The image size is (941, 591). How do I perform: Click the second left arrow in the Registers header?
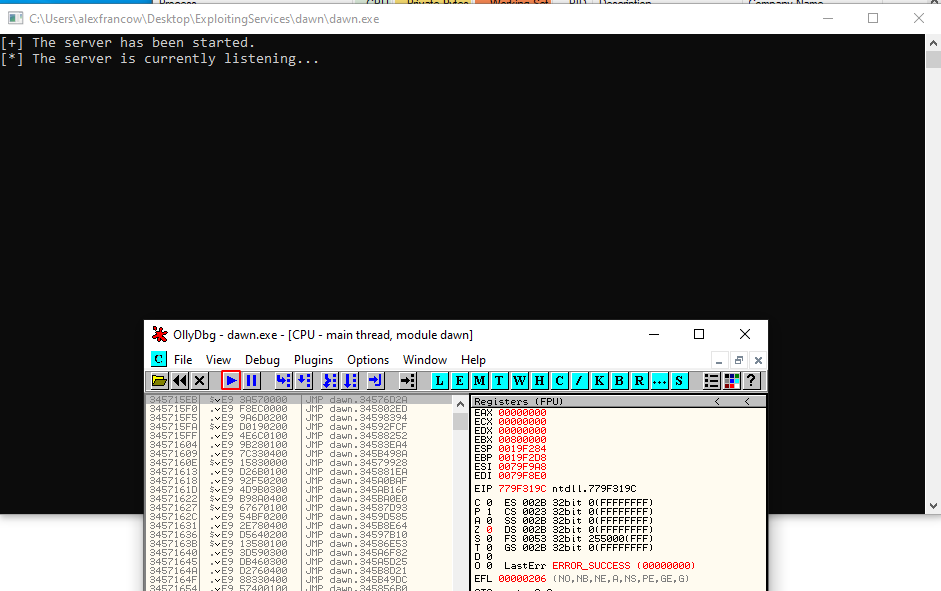[747, 401]
